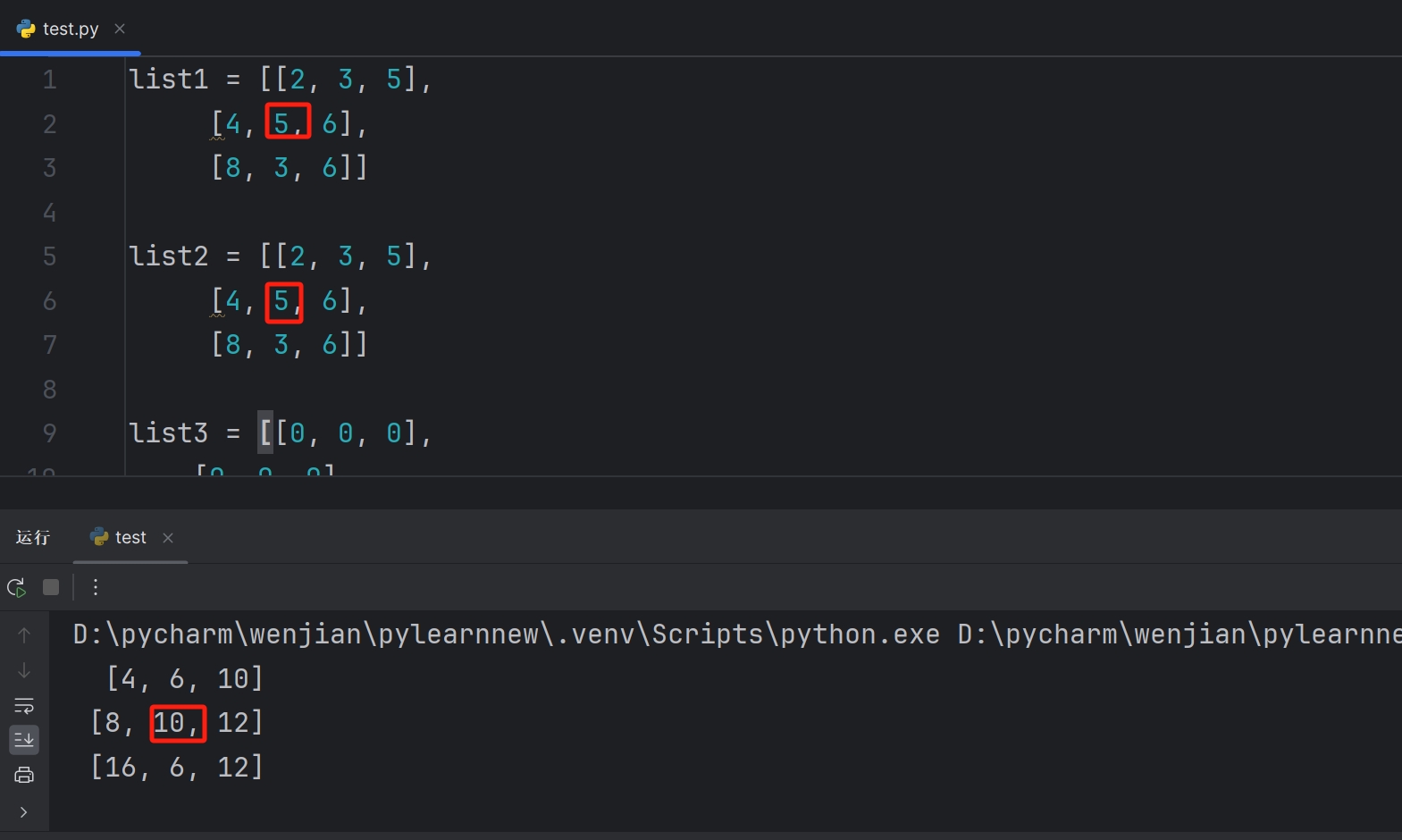Click the [8, 3, 6]] row on line 7
The image size is (1402, 840).
point(290,345)
